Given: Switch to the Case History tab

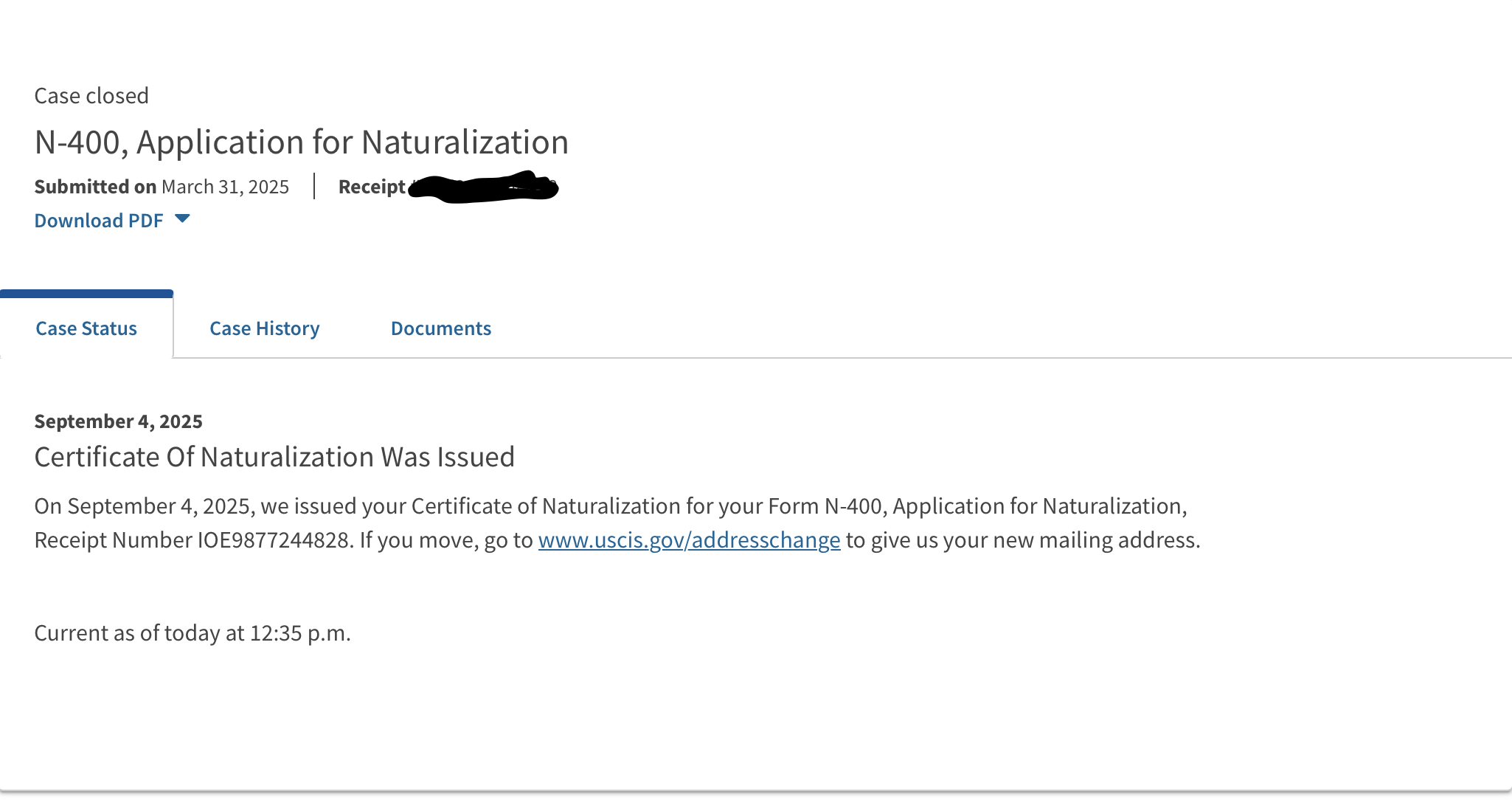Looking at the screenshot, I should (x=265, y=328).
